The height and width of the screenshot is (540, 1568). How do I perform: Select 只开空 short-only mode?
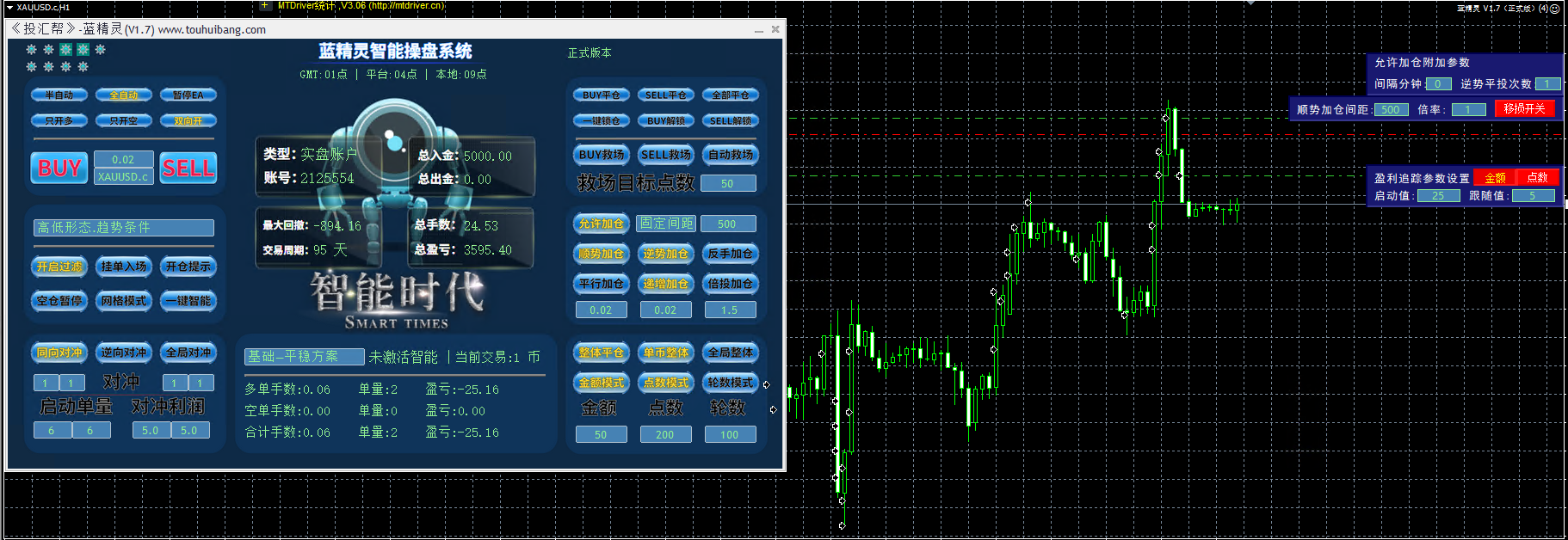(124, 121)
